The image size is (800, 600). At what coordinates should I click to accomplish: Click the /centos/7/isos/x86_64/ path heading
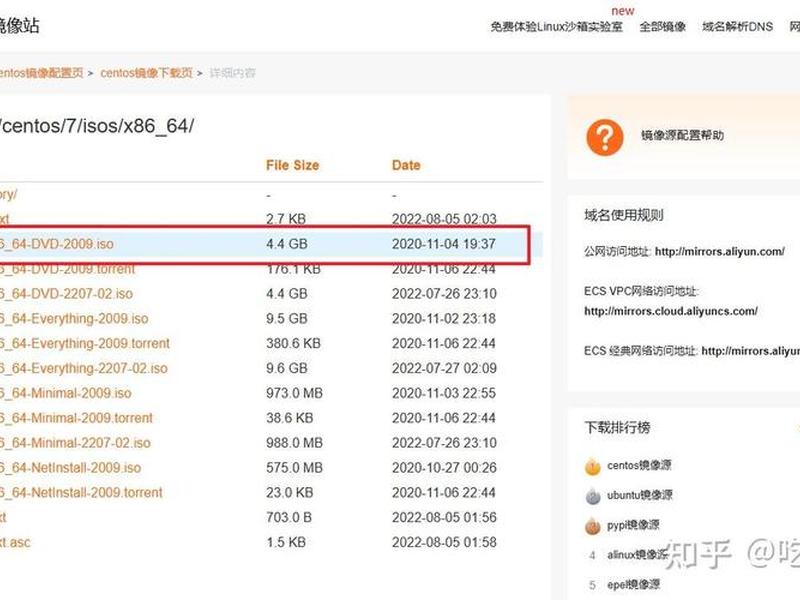click(x=97, y=126)
